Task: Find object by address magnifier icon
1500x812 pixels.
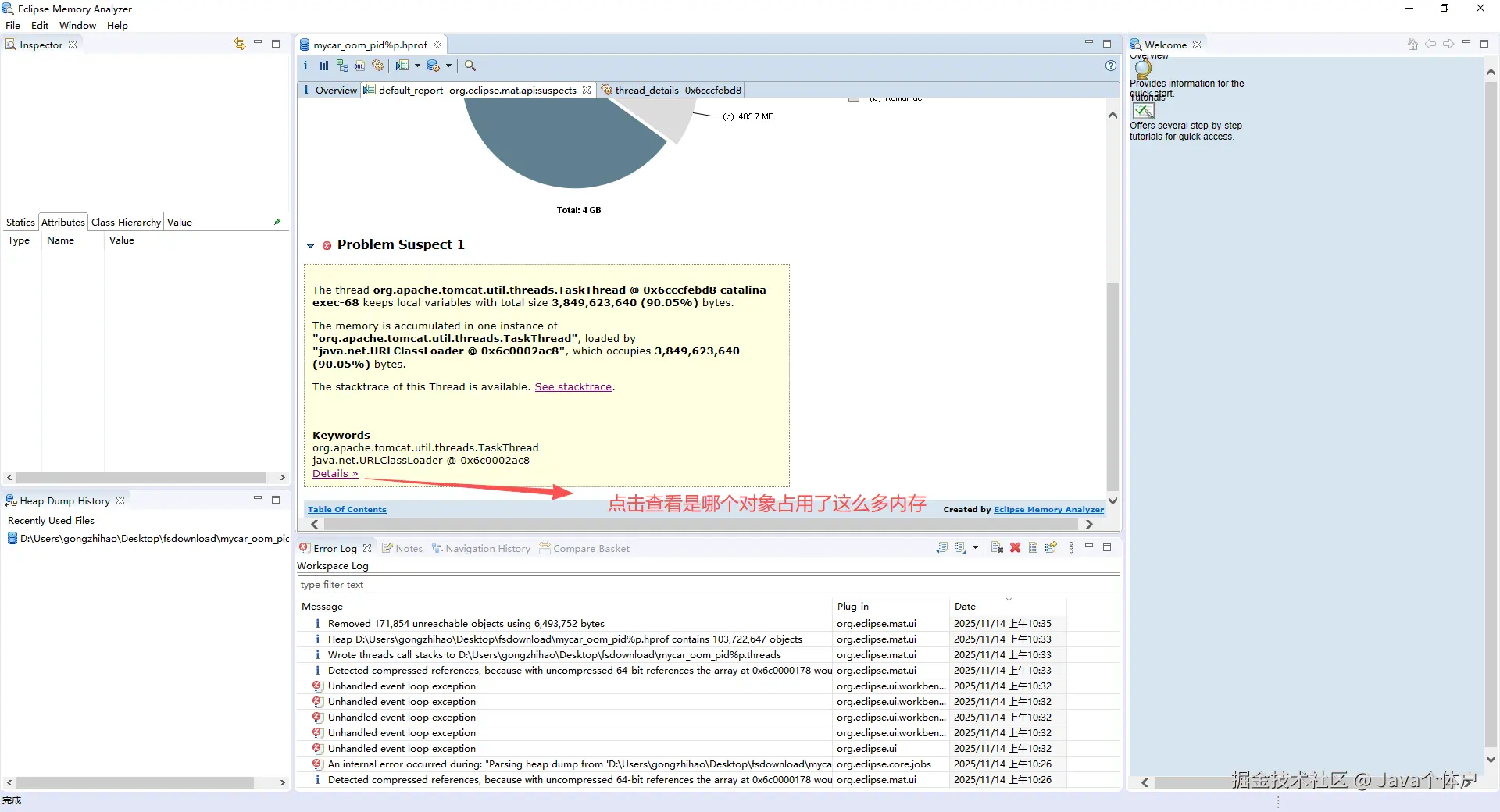Action: coord(470,66)
